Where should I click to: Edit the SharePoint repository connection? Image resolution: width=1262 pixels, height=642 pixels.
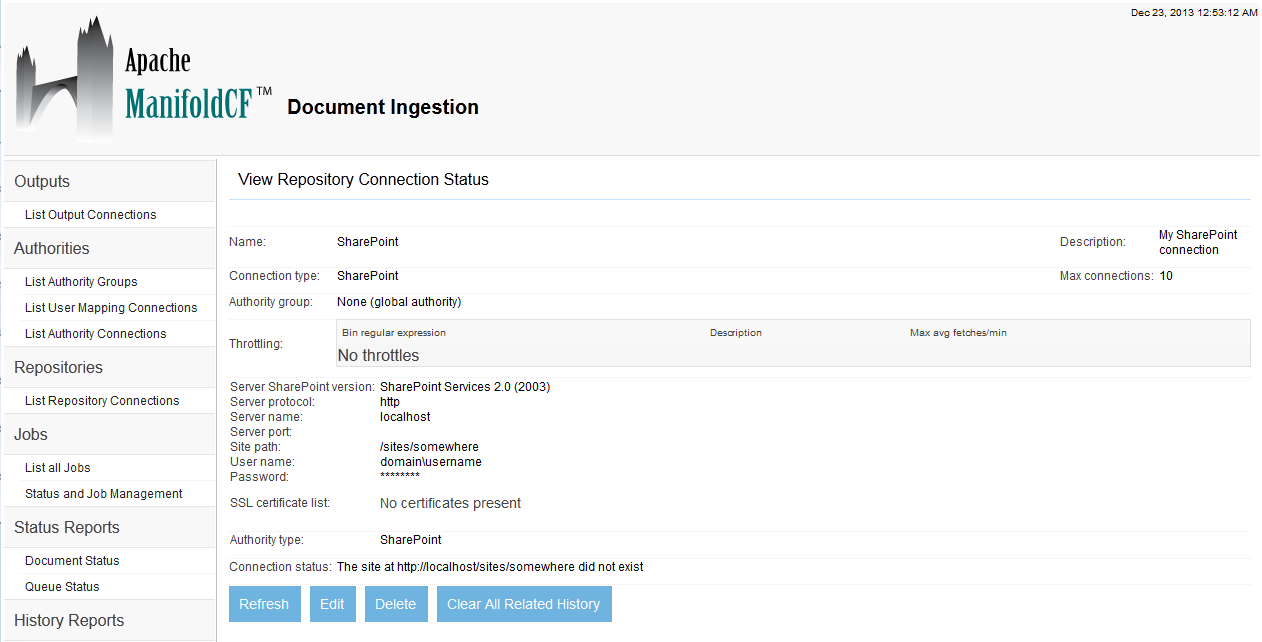click(332, 603)
